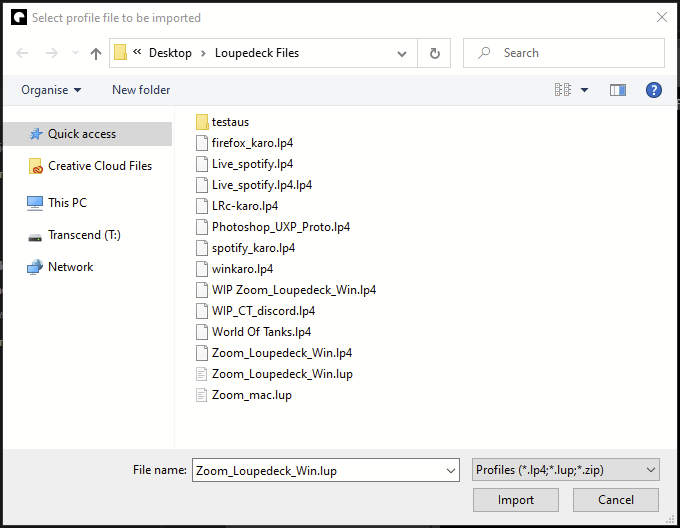Screen dimensions: 680x528
Task: Click the Up one level arrow
Action: [96, 53]
